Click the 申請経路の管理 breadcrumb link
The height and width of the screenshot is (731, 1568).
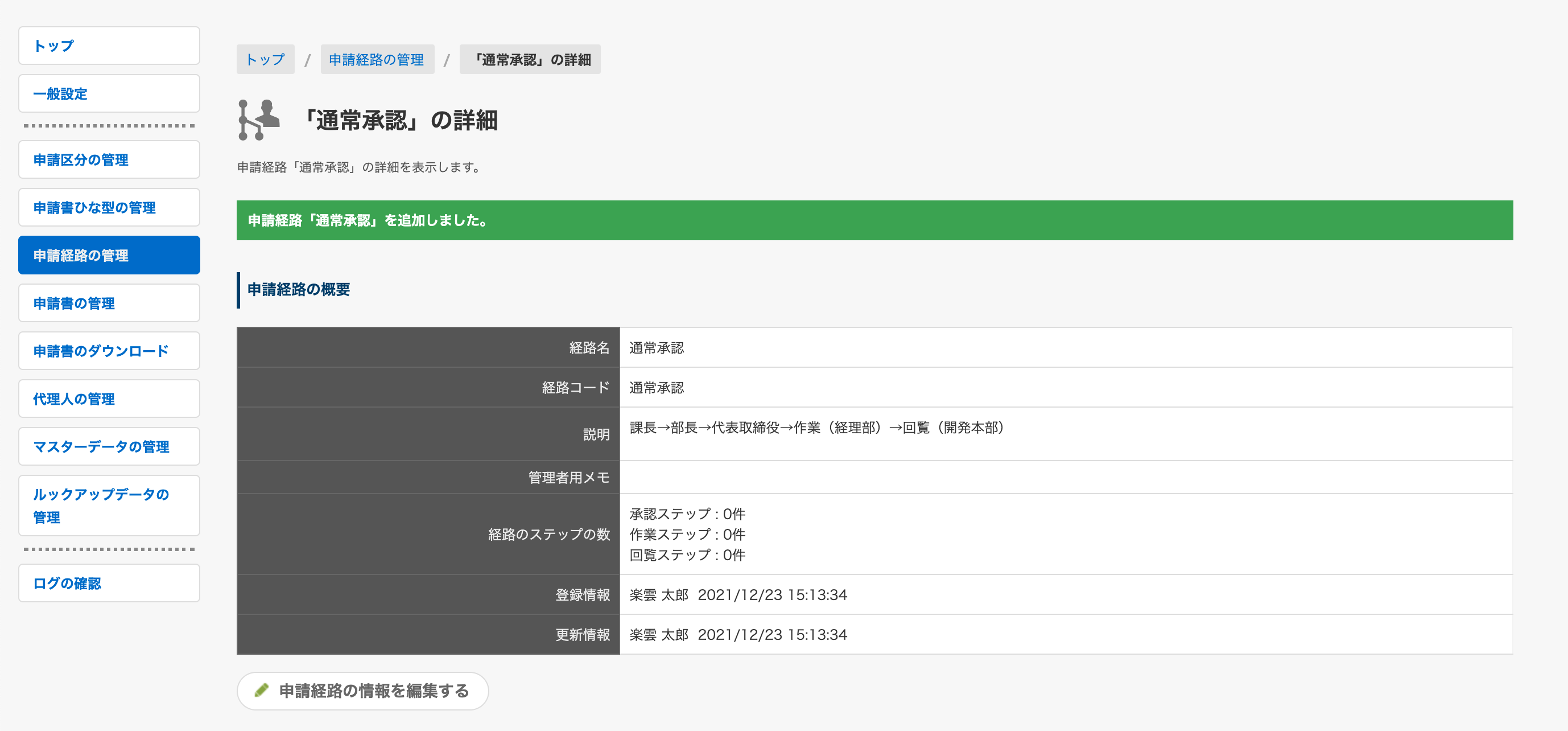[377, 60]
